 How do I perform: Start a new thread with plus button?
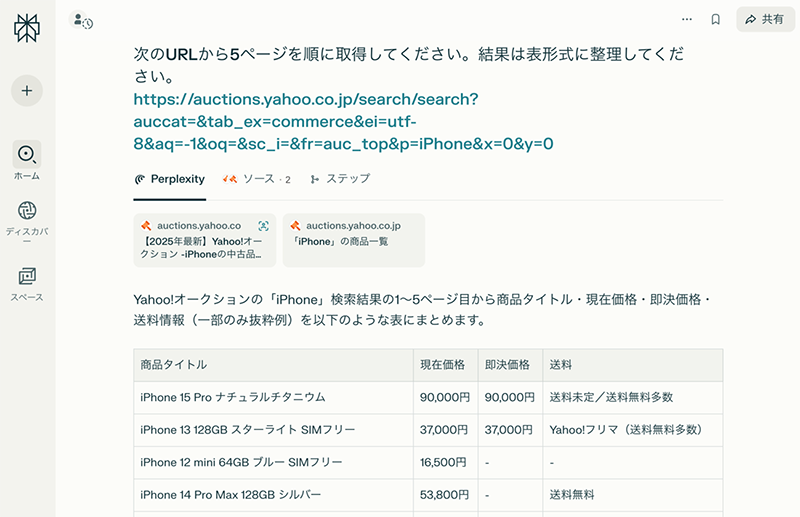tap(27, 90)
